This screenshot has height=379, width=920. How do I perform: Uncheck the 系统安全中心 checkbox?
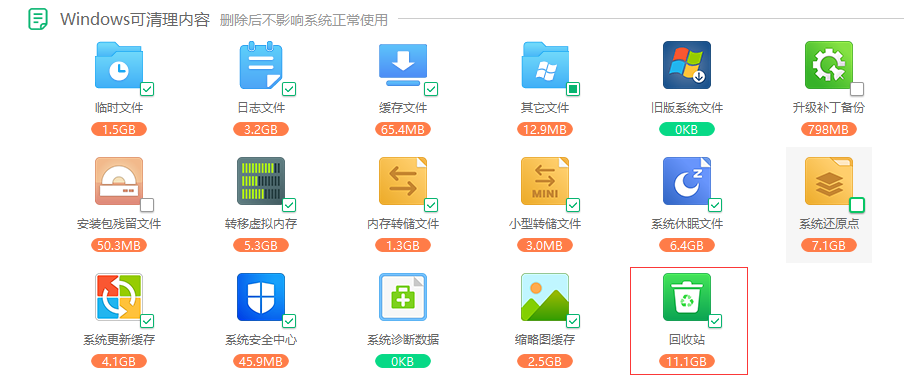point(289,321)
